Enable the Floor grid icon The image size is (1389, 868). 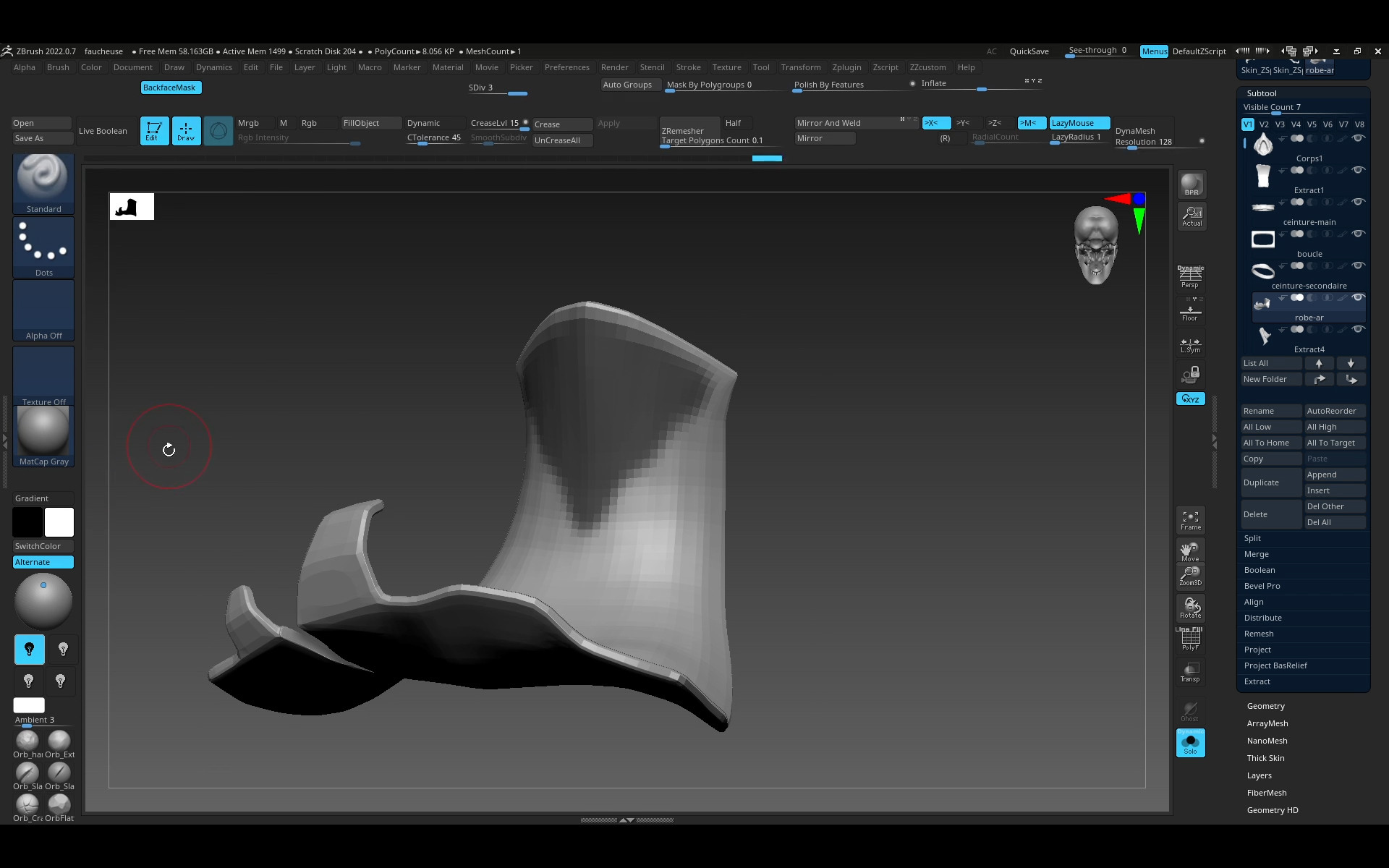coord(1190,313)
